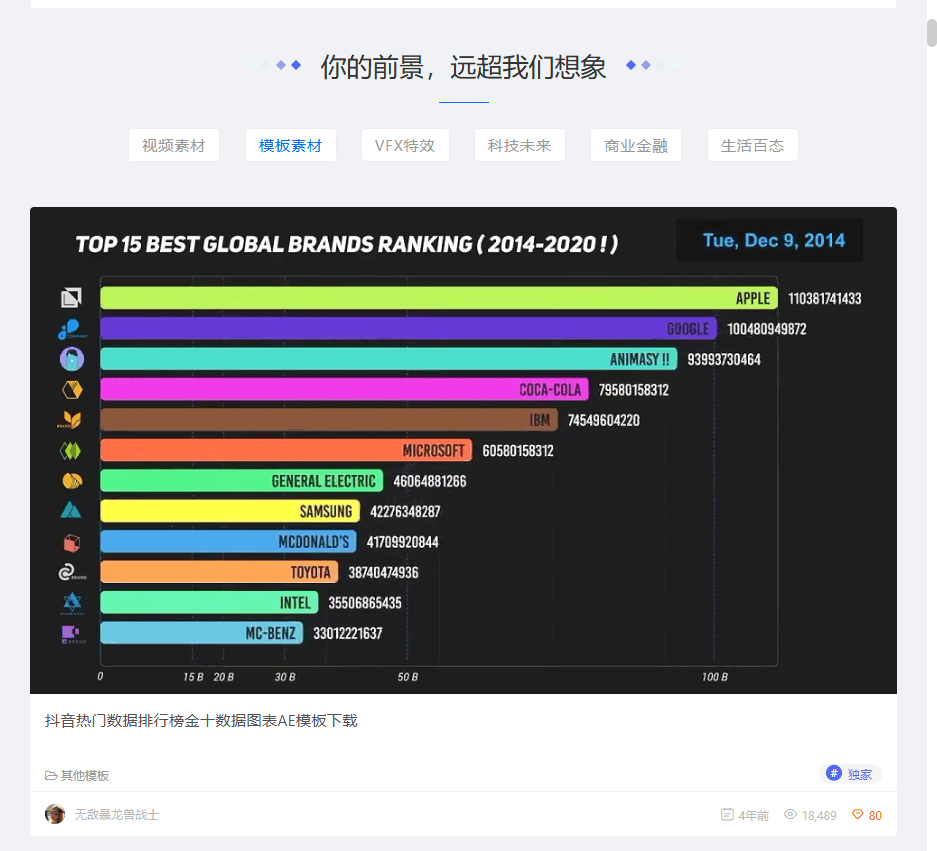
Task: Switch to the 视频素材 category tab
Action: click(x=173, y=145)
